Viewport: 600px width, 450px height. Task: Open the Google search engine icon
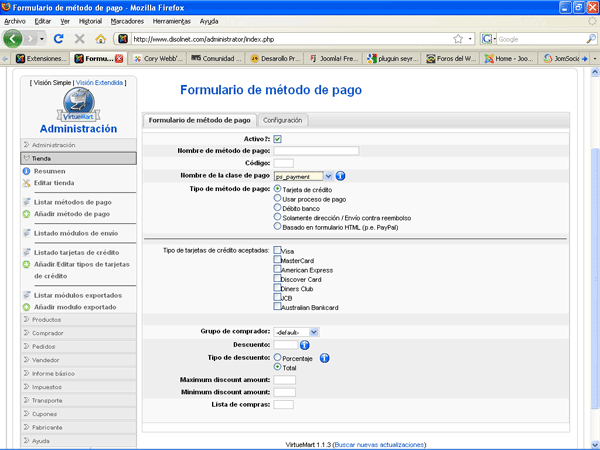[x=487, y=39]
